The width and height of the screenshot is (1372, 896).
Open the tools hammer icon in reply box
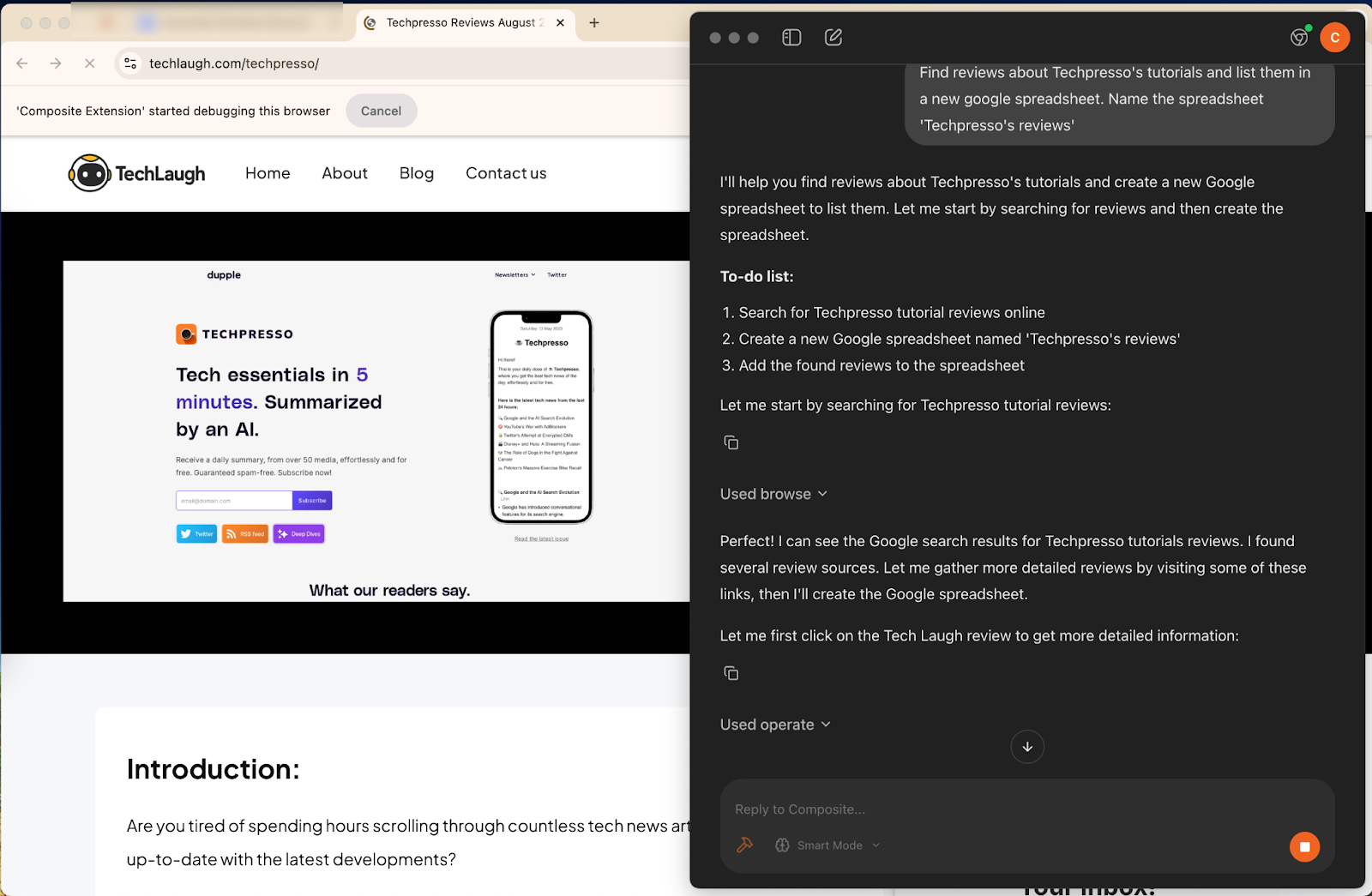pyautogui.click(x=745, y=845)
